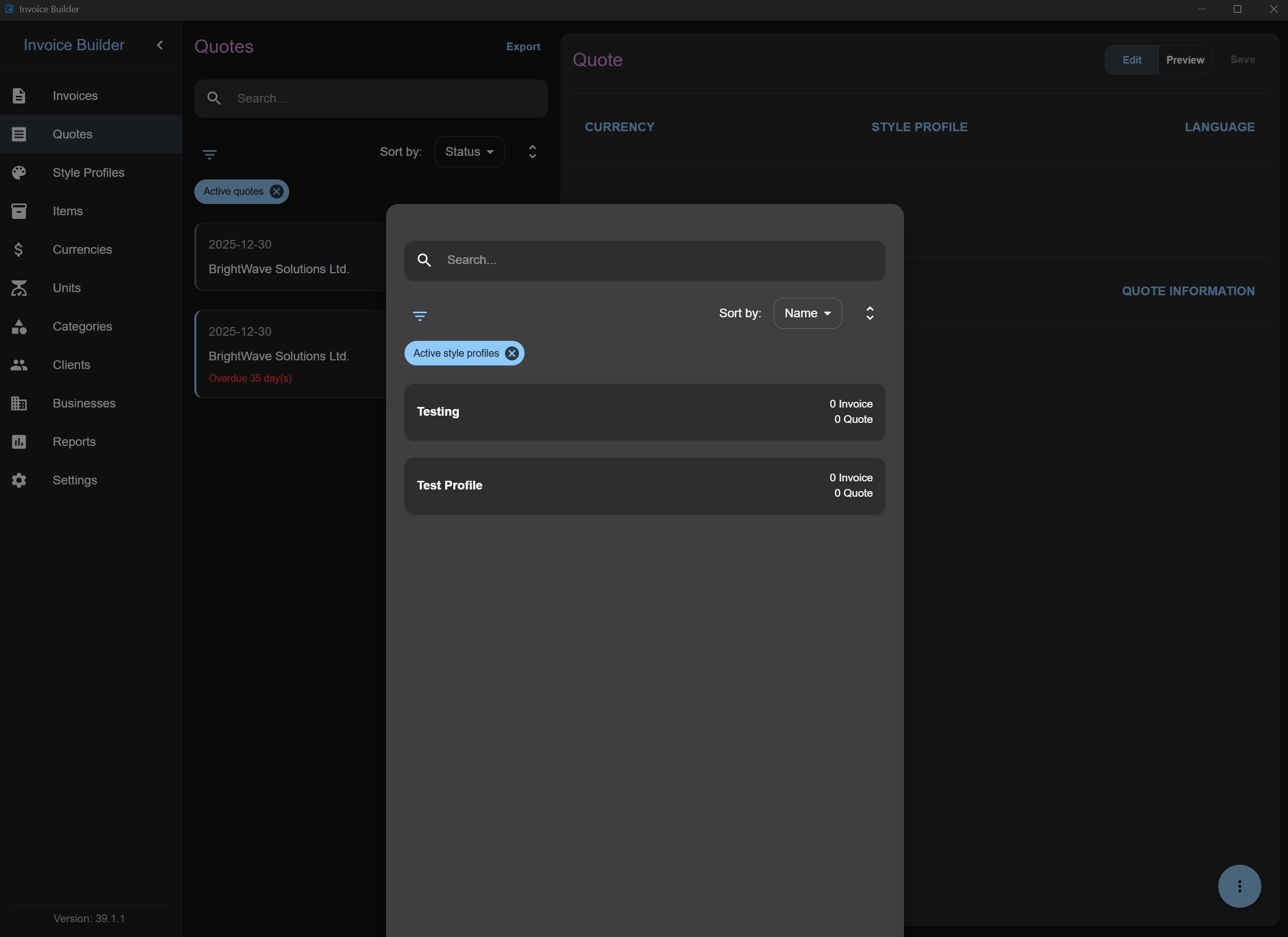This screenshot has height=937, width=1288.
Task: Click the search magnifier in Quotes list
Action: coord(213,98)
